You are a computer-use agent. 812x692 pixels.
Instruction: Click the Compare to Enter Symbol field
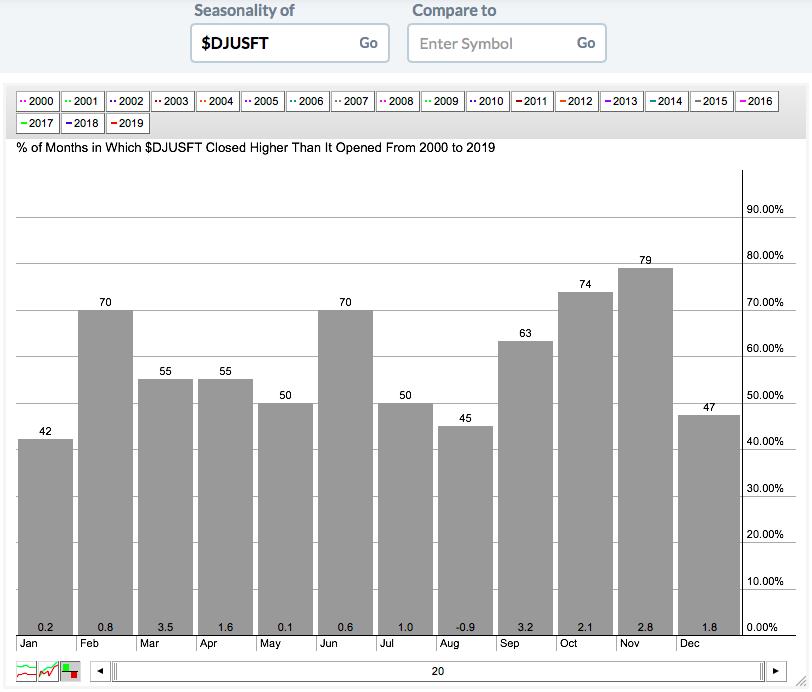(490, 43)
